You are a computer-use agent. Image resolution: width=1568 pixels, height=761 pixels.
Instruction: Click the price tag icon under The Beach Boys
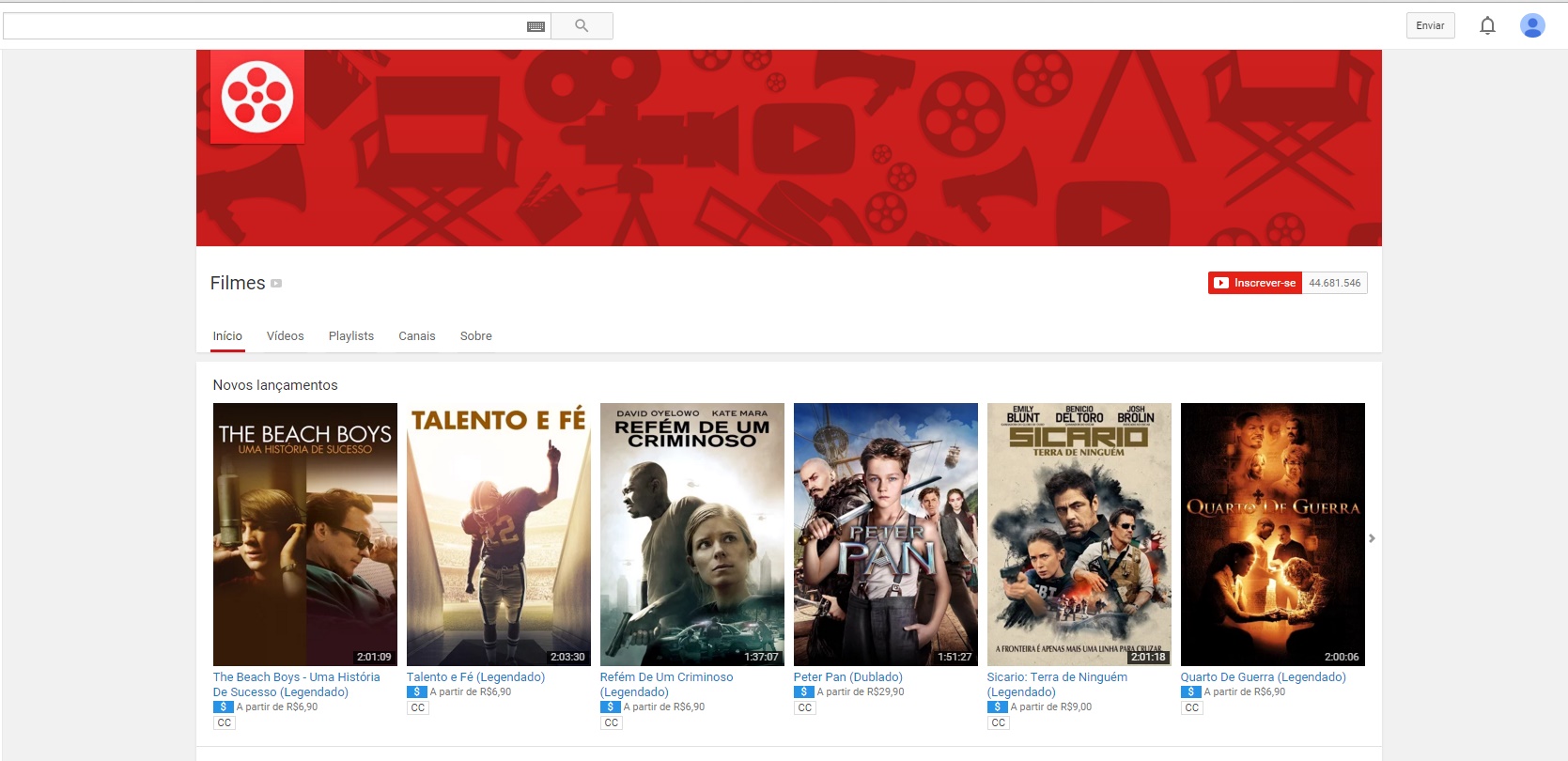(223, 707)
